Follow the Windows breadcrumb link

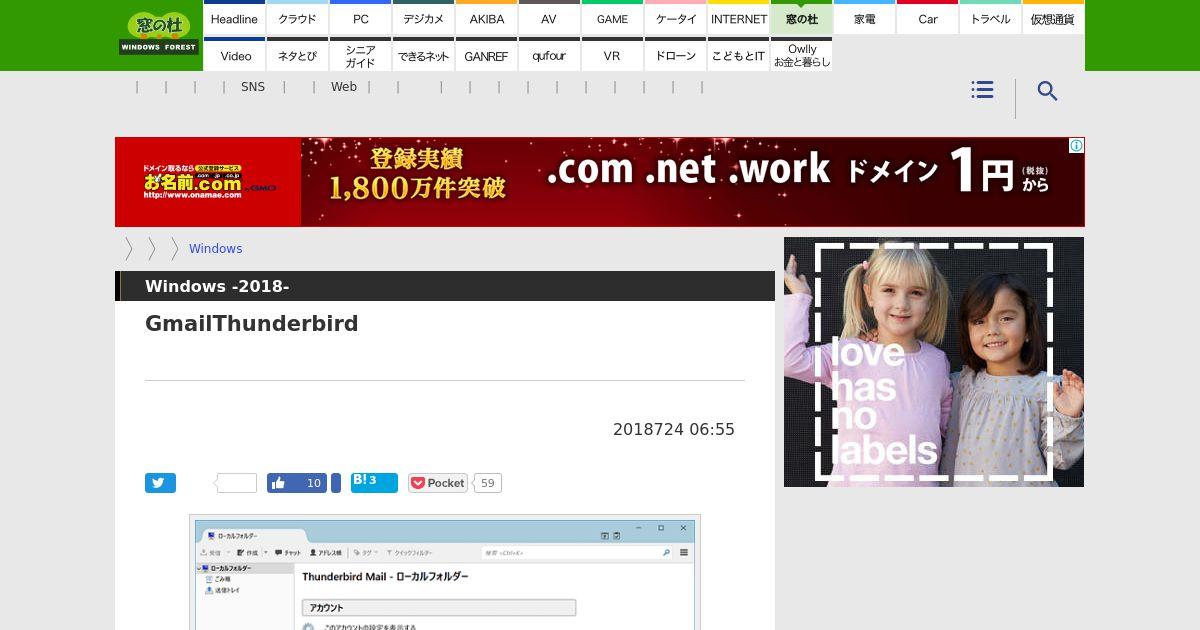click(215, 248)
